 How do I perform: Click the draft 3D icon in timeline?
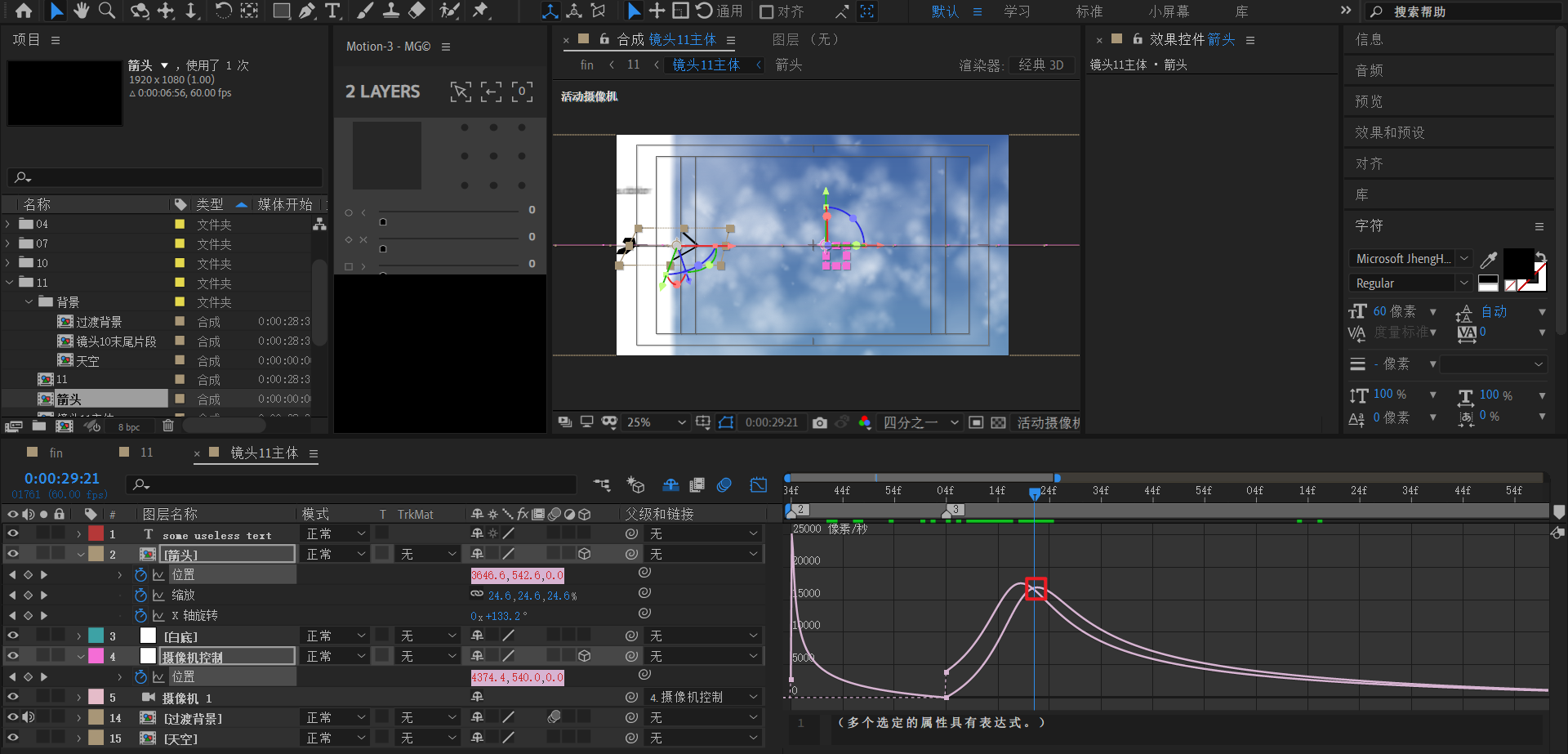click(x=635, y=484)
